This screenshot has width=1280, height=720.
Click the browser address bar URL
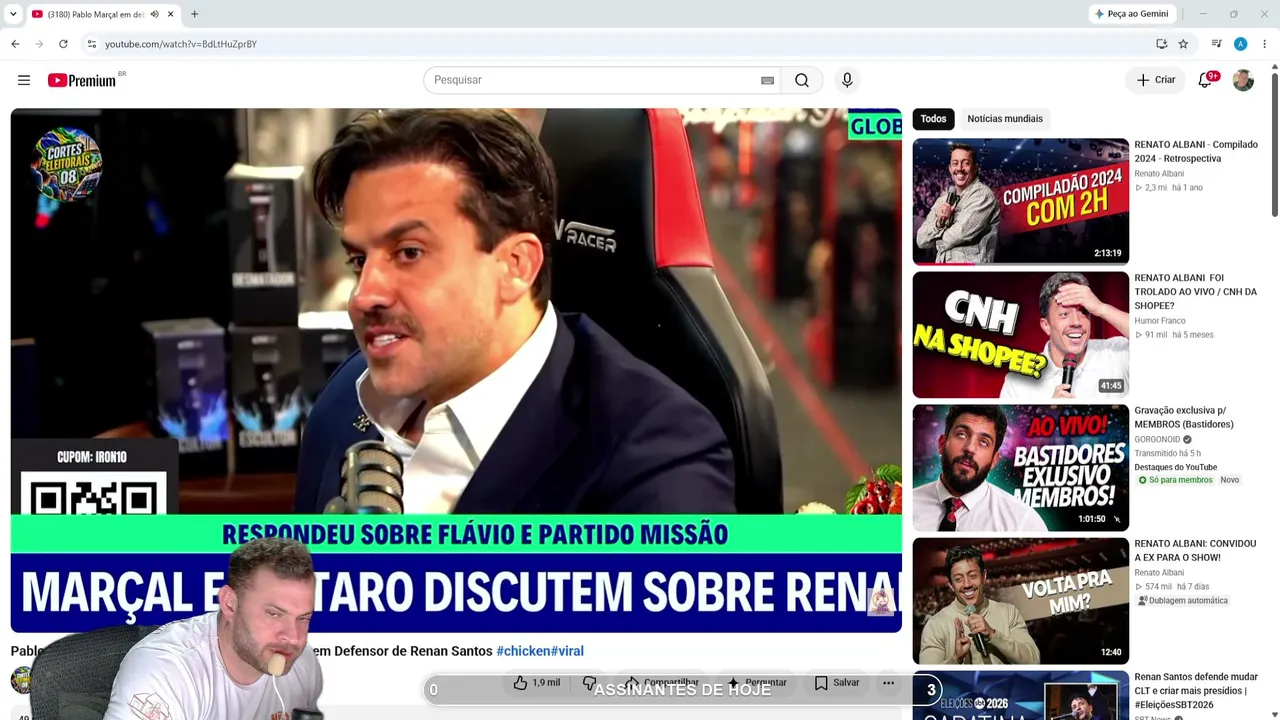pyautogui.click(x=181, y=44)
